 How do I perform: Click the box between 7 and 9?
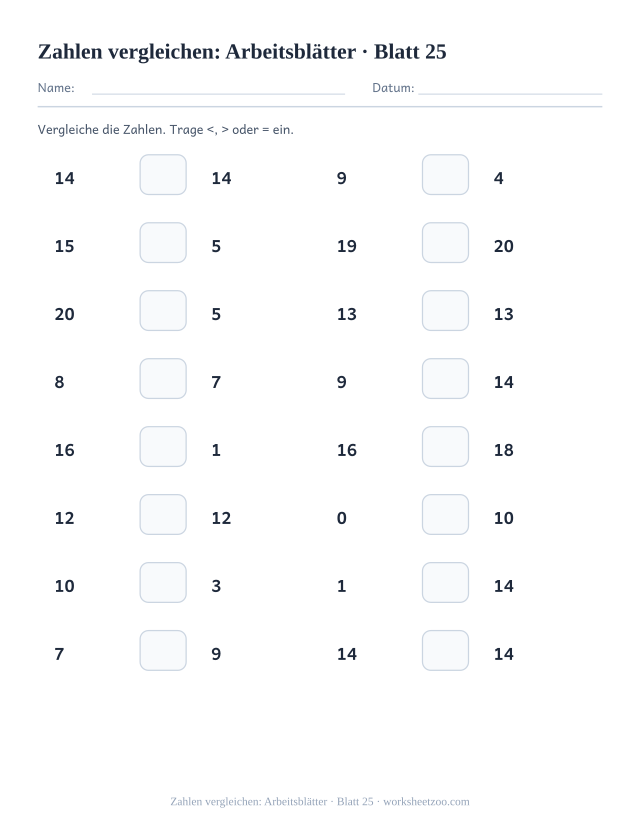[x=163, y=650]
